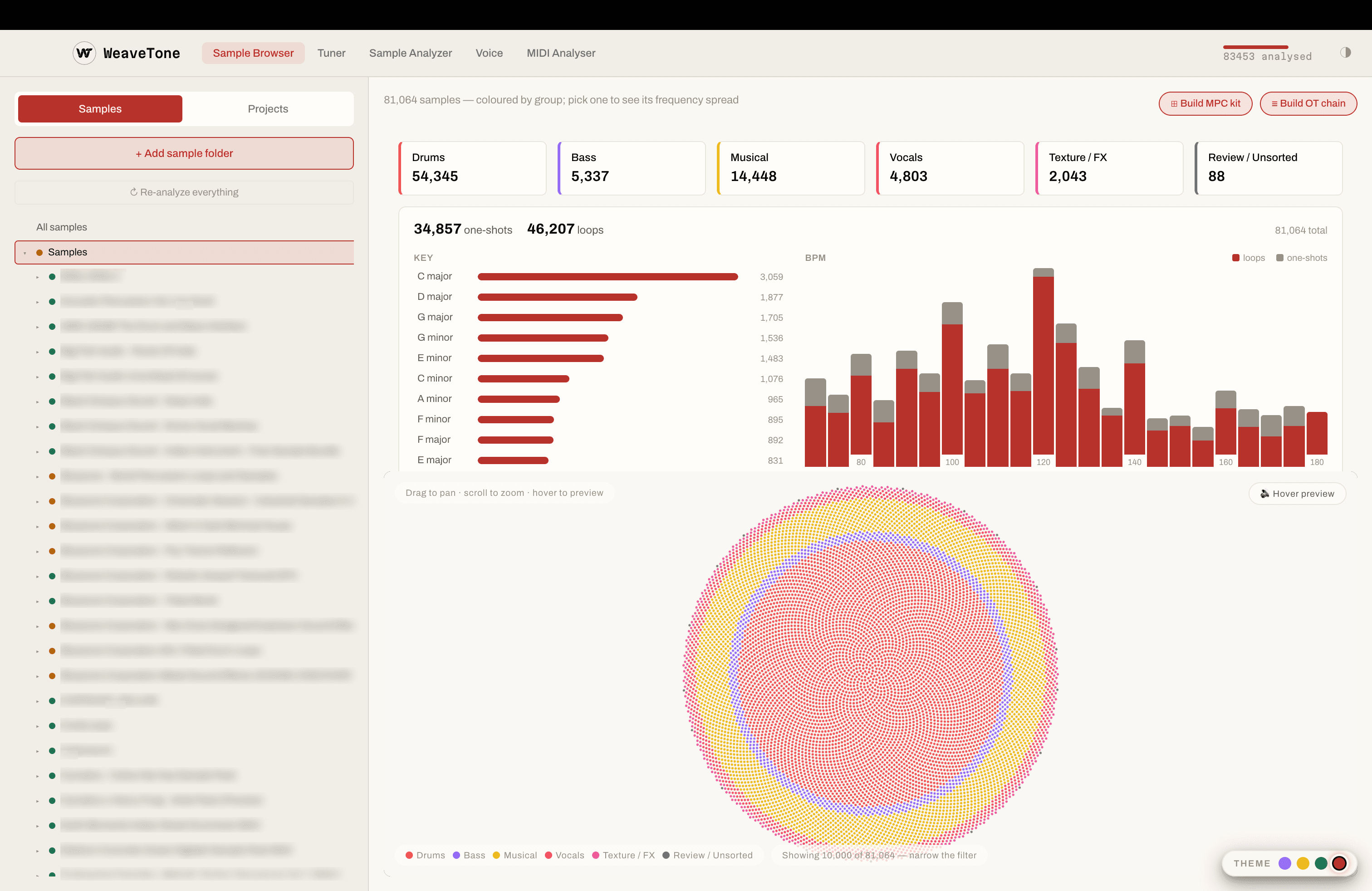Click the WeaveTone logo icon
Viewport: 1372px width, 891px height.
point(84,53)
